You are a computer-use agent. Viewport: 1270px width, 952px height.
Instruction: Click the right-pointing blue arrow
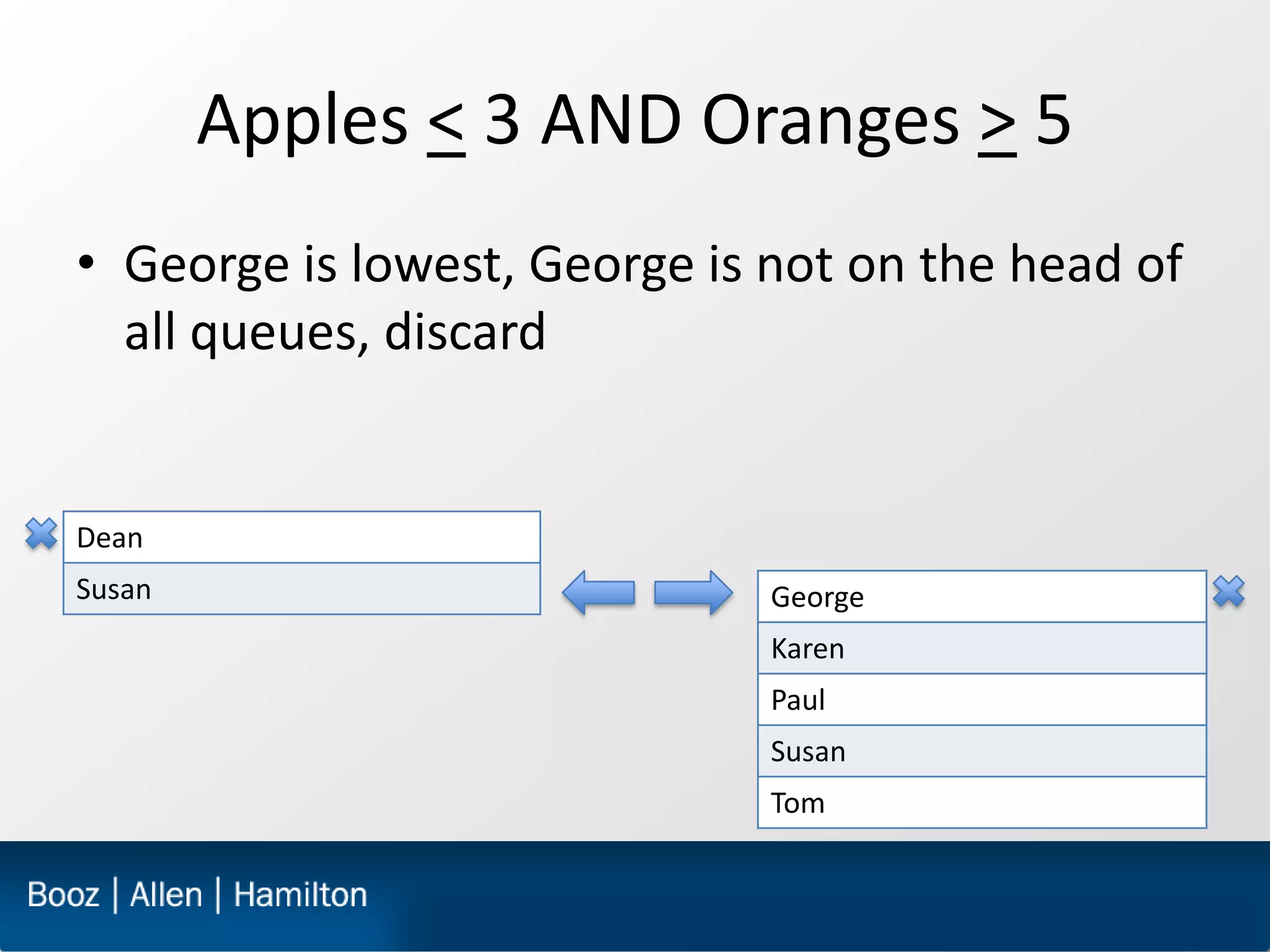pos(693,593)
